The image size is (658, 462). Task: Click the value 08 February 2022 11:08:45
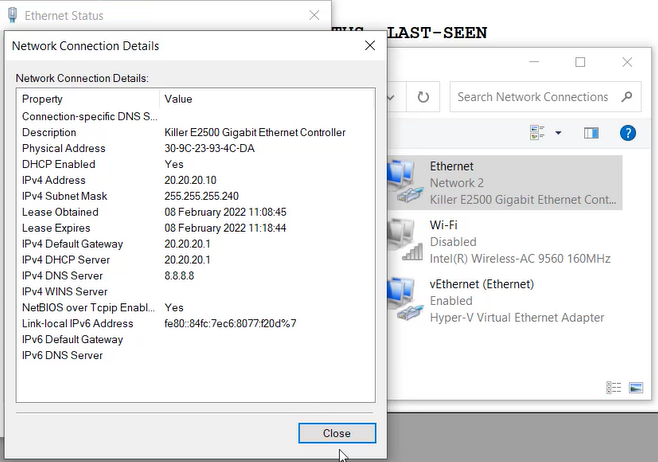(225, 212)
